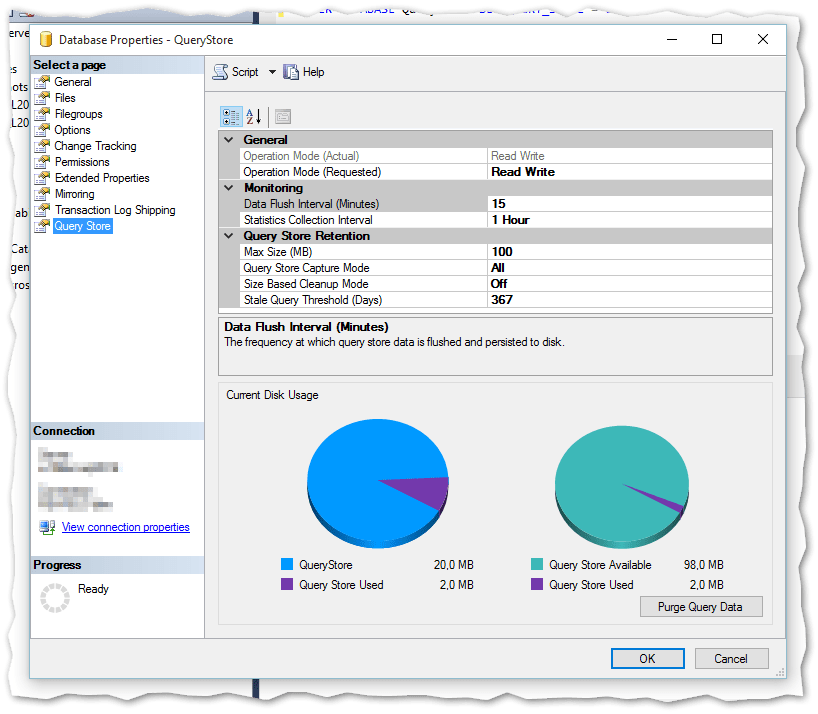Open the Change Tracking page
Image resolution: width=818 pixels, height=714 pixels.
(x=95, y=146)
